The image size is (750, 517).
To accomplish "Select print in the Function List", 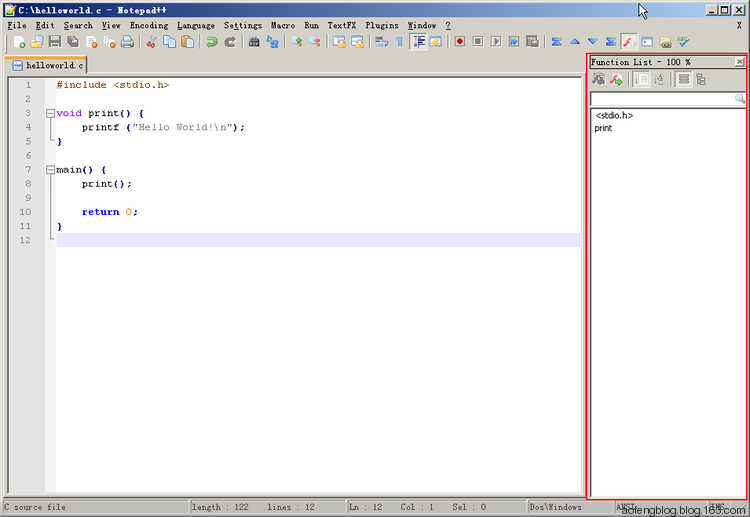I will 603,128.
